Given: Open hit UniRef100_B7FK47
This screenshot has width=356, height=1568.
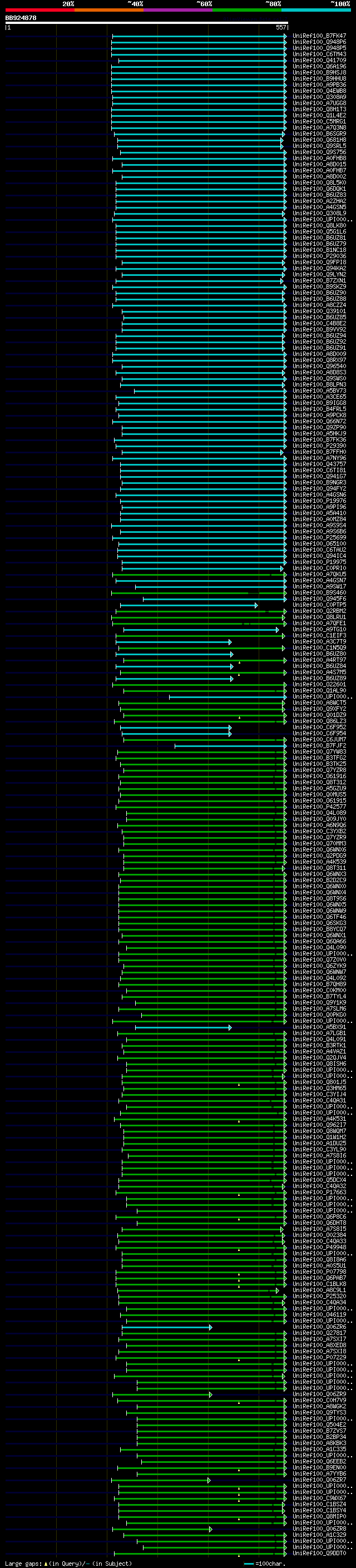Looking at the screenshot, I should tap(319, 36).
